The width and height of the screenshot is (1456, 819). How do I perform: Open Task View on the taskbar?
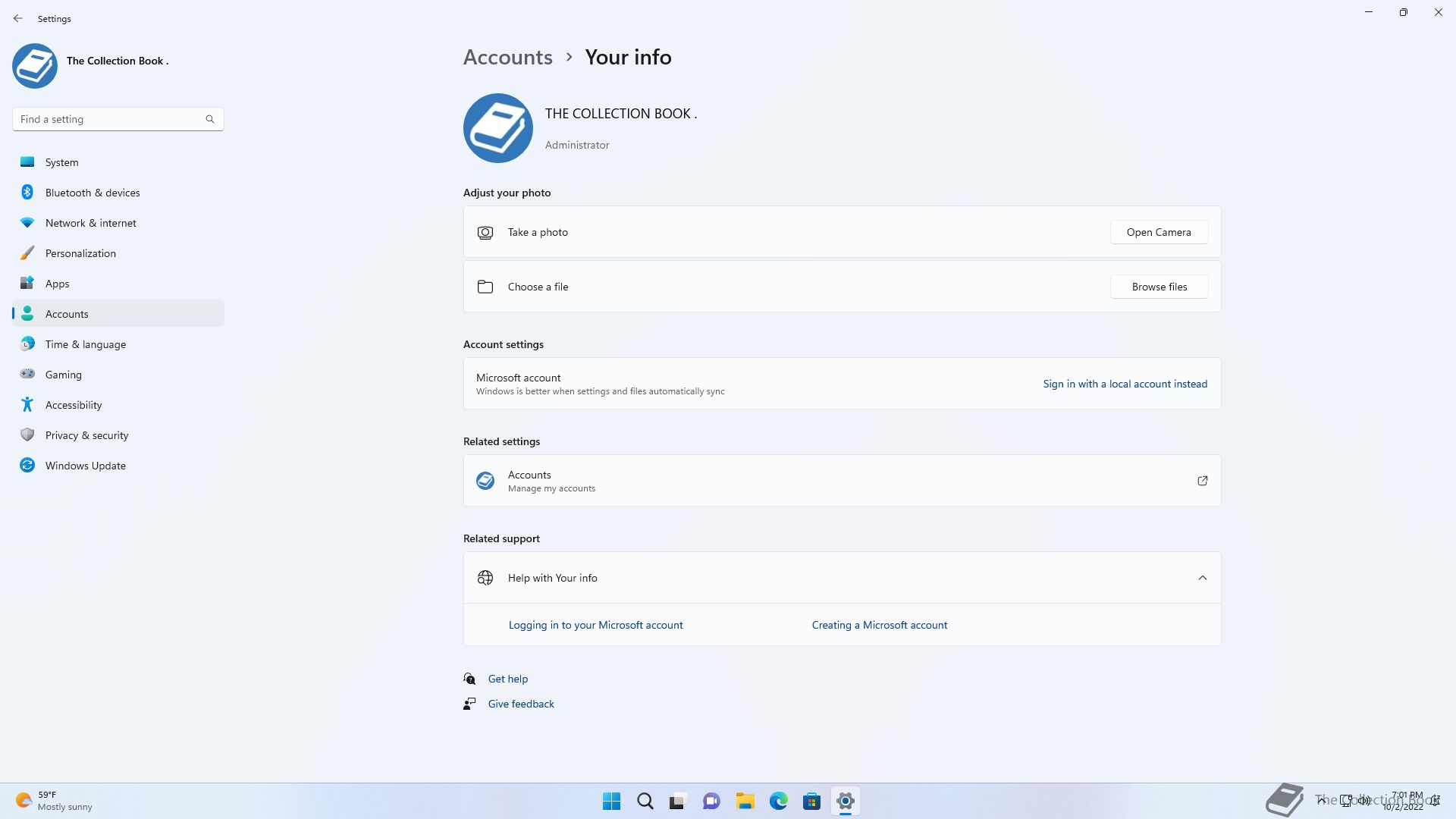pos(678,801)
